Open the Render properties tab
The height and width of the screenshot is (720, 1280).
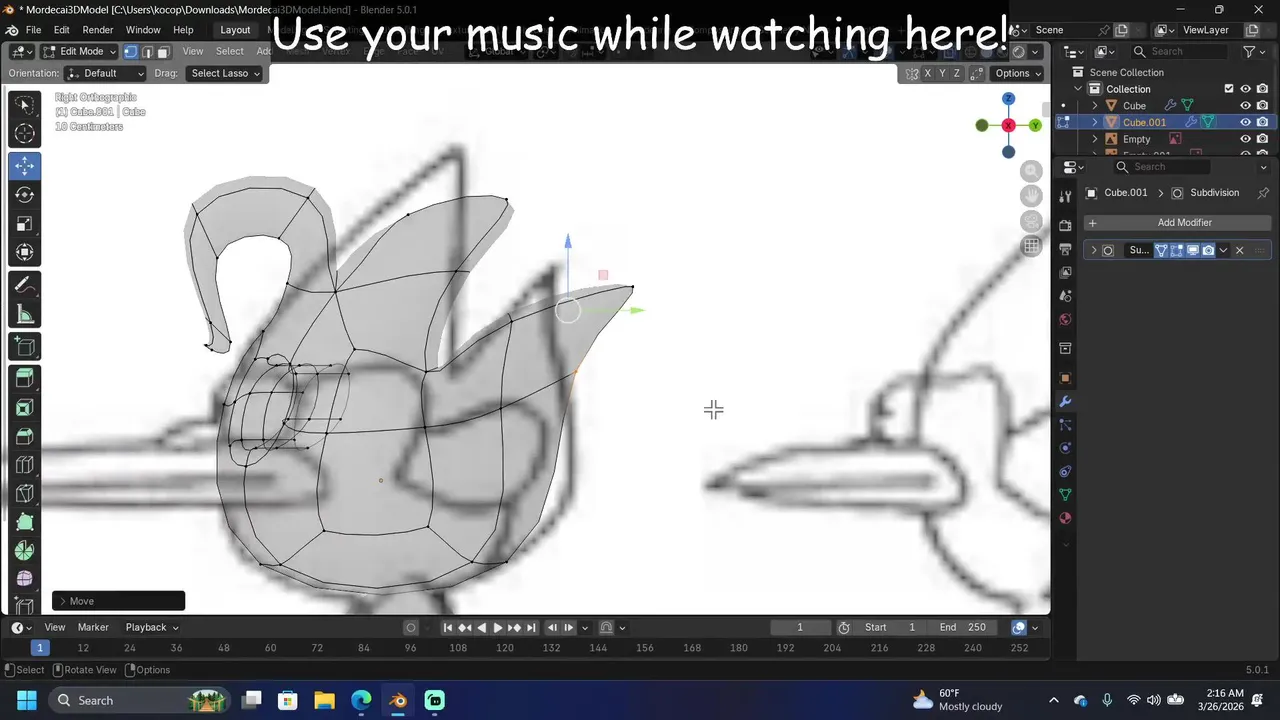(1065, 225)
